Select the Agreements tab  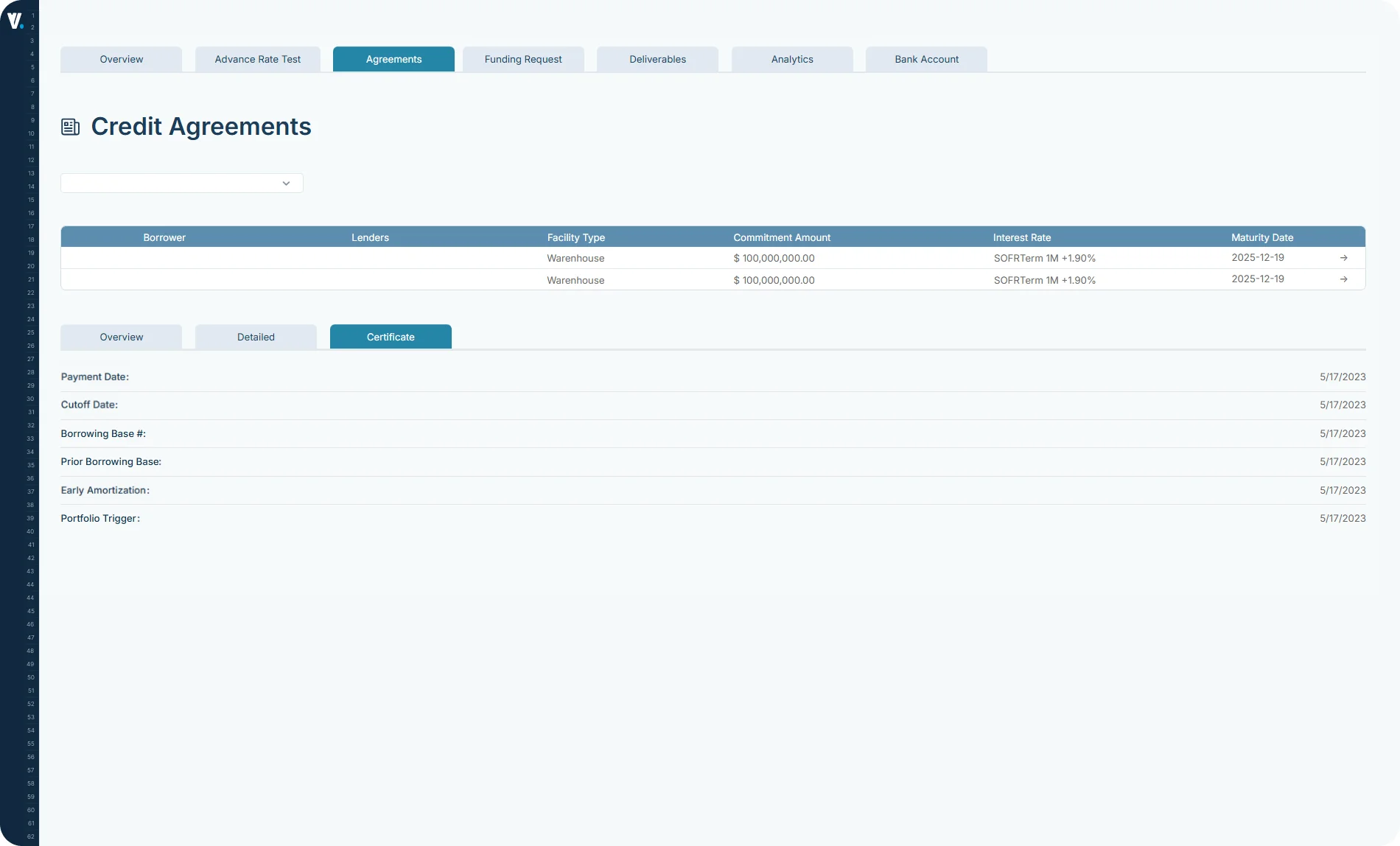click(x=393, y=59)
